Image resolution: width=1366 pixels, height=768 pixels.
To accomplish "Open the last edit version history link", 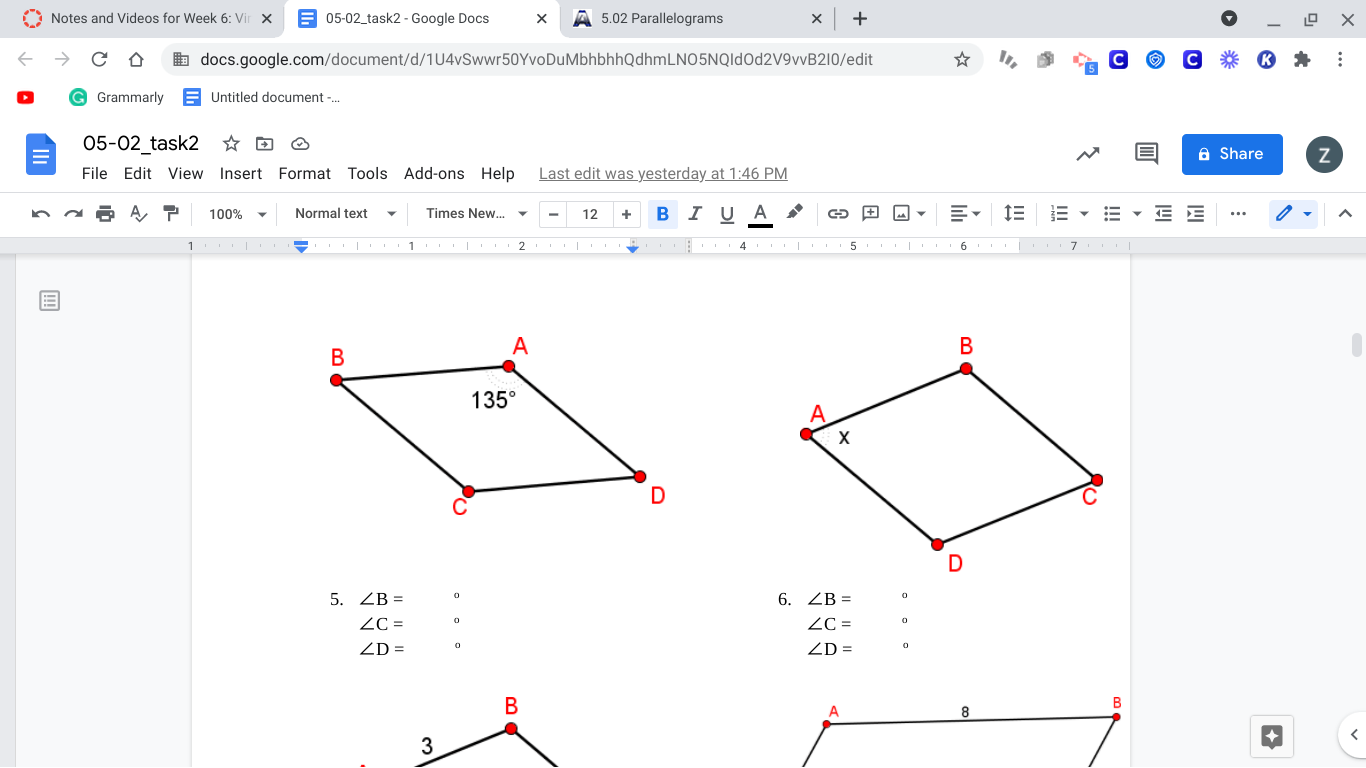I will click(x=663, y=173).
